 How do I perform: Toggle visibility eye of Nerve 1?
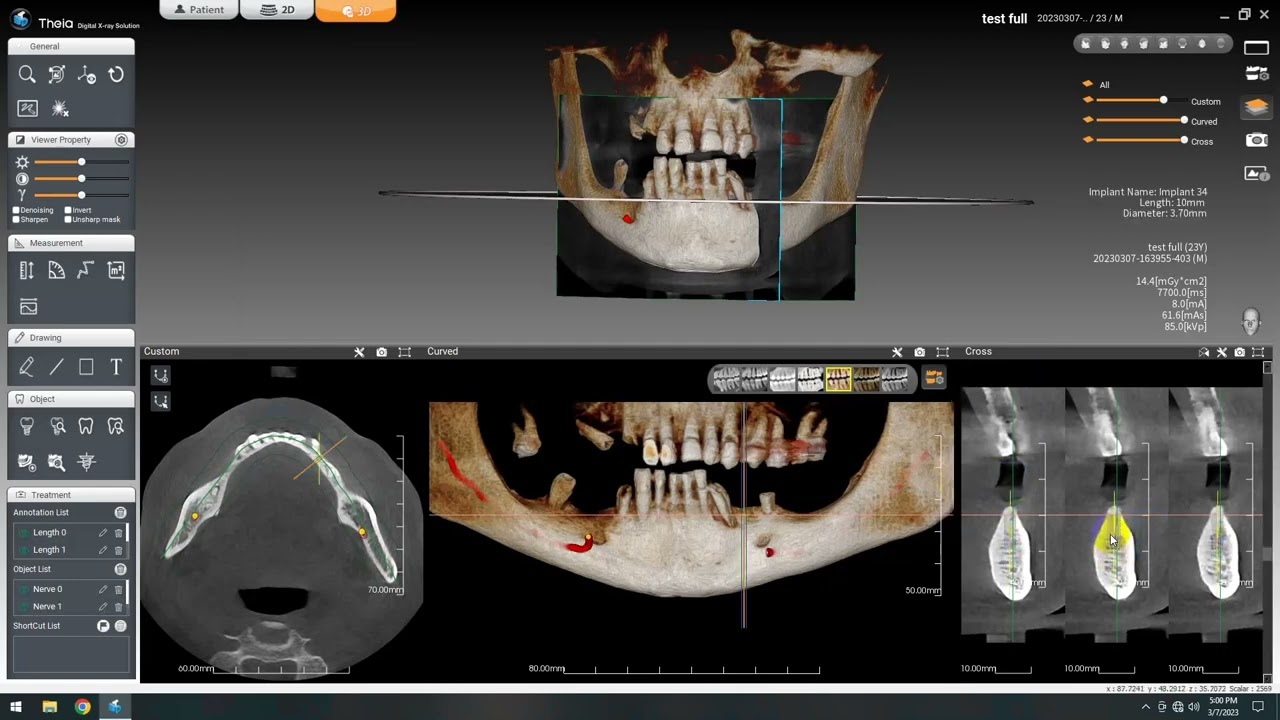pos(24,607)
